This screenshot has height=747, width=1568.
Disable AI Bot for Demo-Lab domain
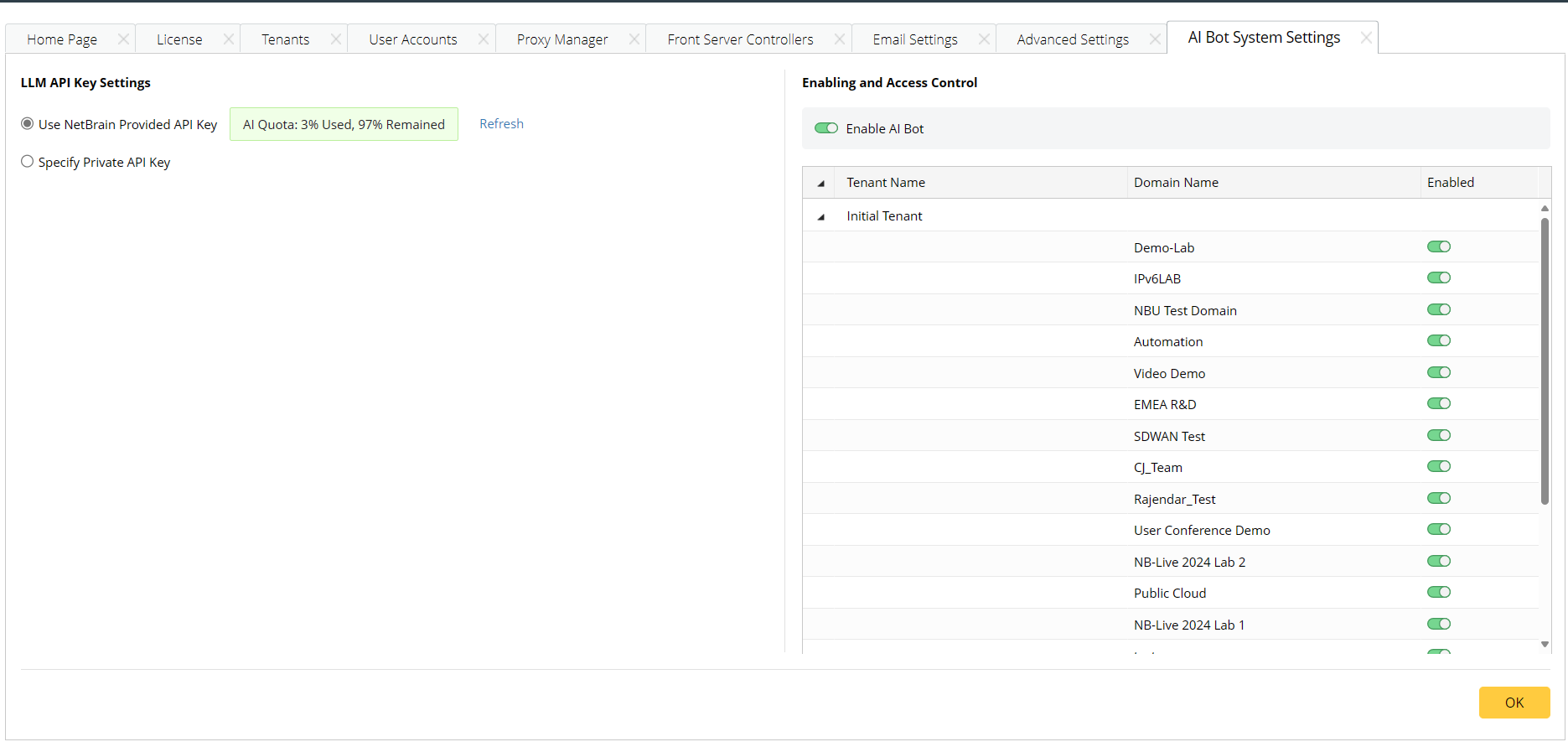point(1438,247)
